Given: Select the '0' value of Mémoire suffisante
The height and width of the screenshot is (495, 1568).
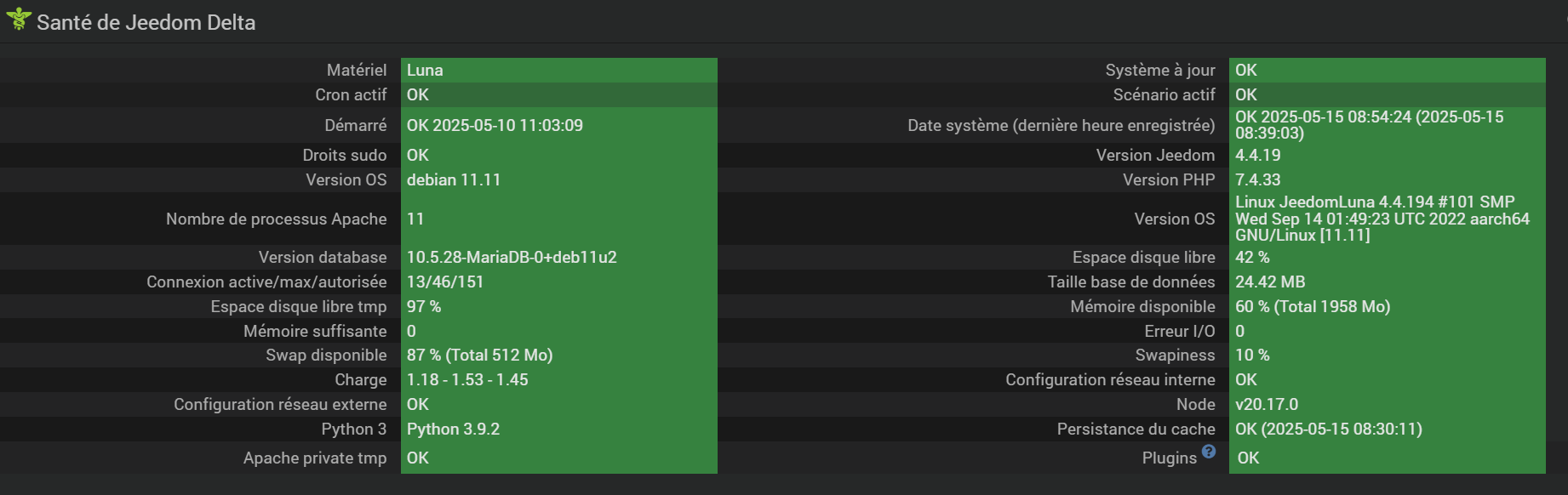Looking at the screenshot, I should (x=411, y=331).
